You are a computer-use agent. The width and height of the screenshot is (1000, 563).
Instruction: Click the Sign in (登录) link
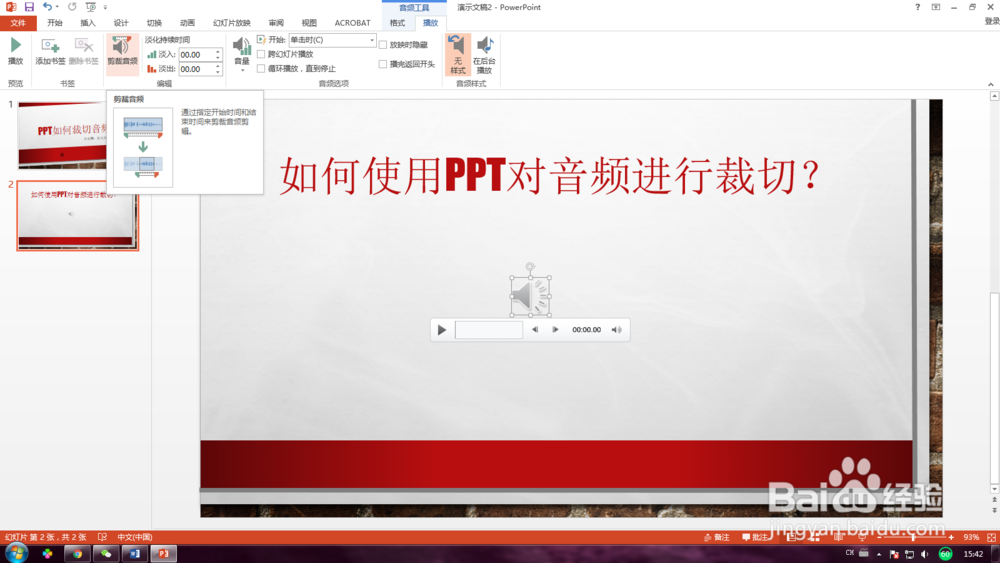point(992,21)
